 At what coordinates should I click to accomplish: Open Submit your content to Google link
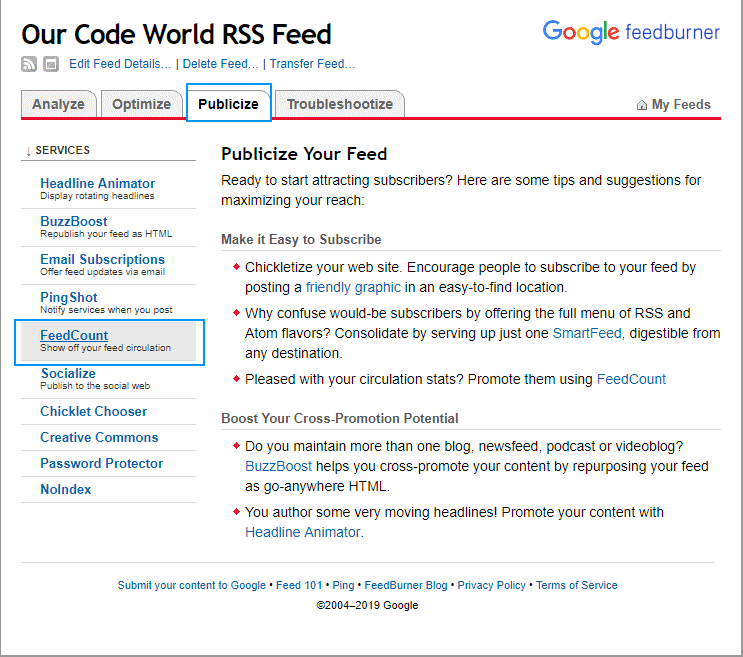pyautogui.click(x=191, y=585)
